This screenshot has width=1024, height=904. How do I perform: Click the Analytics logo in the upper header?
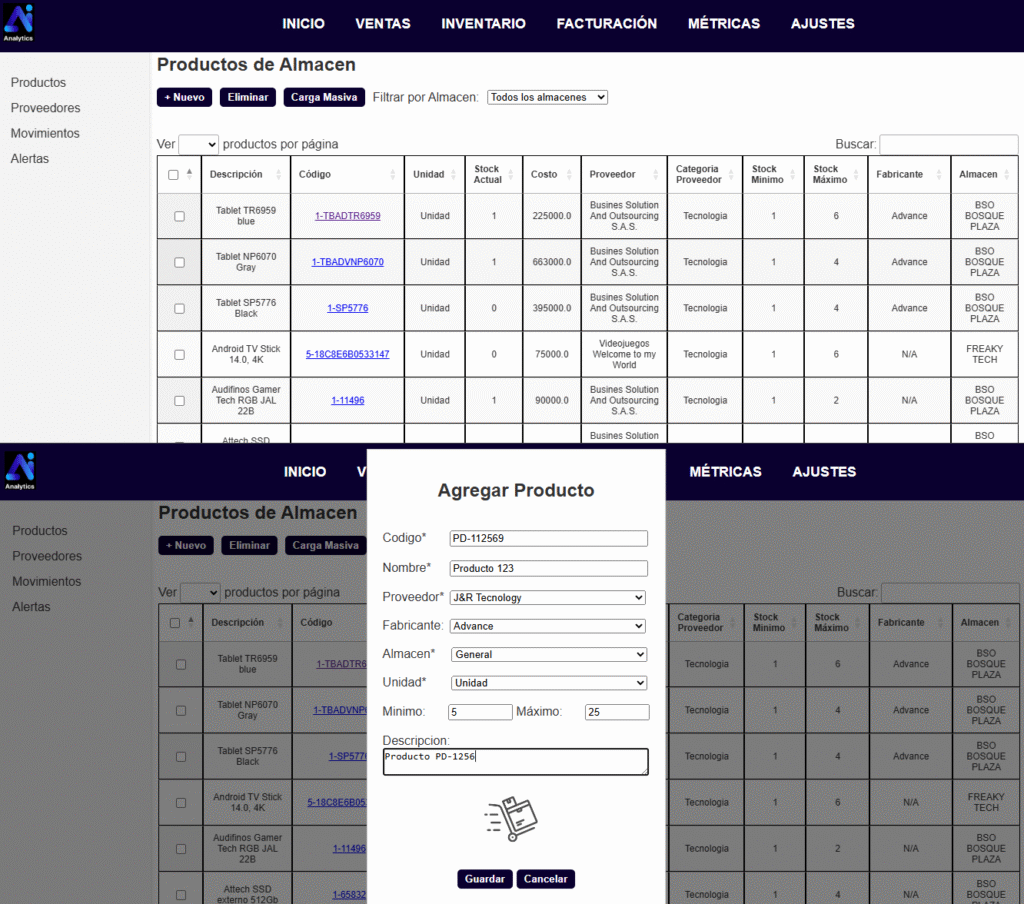click(18, 23)
